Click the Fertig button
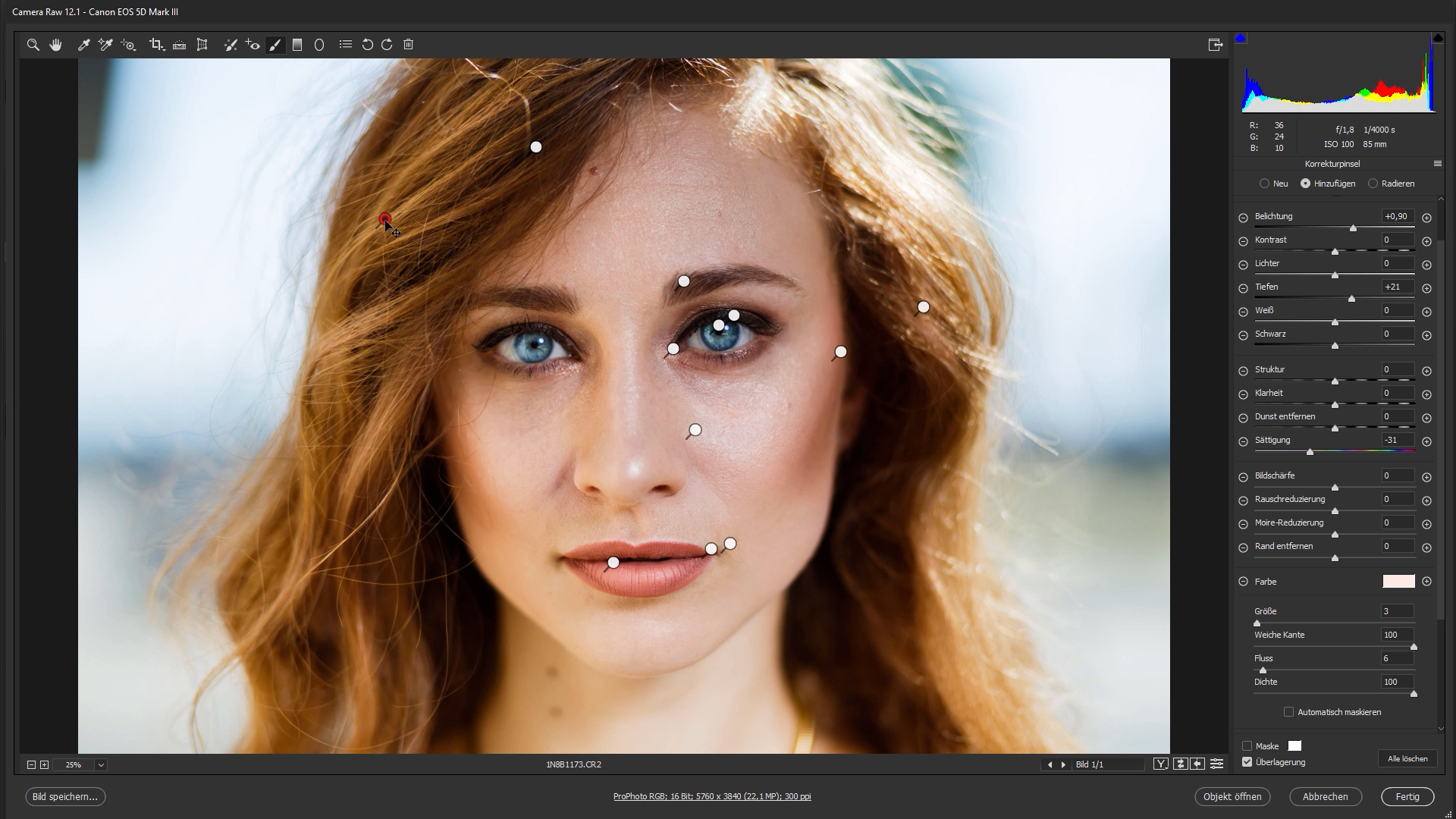Viewport: 1456px width, 819px height. tap(1407, 797)
